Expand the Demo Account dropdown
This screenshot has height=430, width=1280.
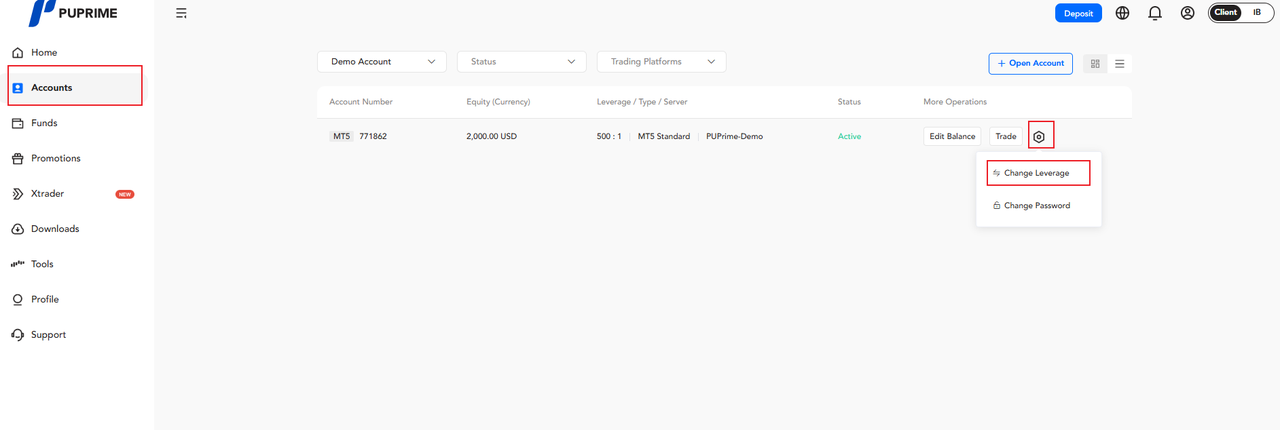pos(382,62)
